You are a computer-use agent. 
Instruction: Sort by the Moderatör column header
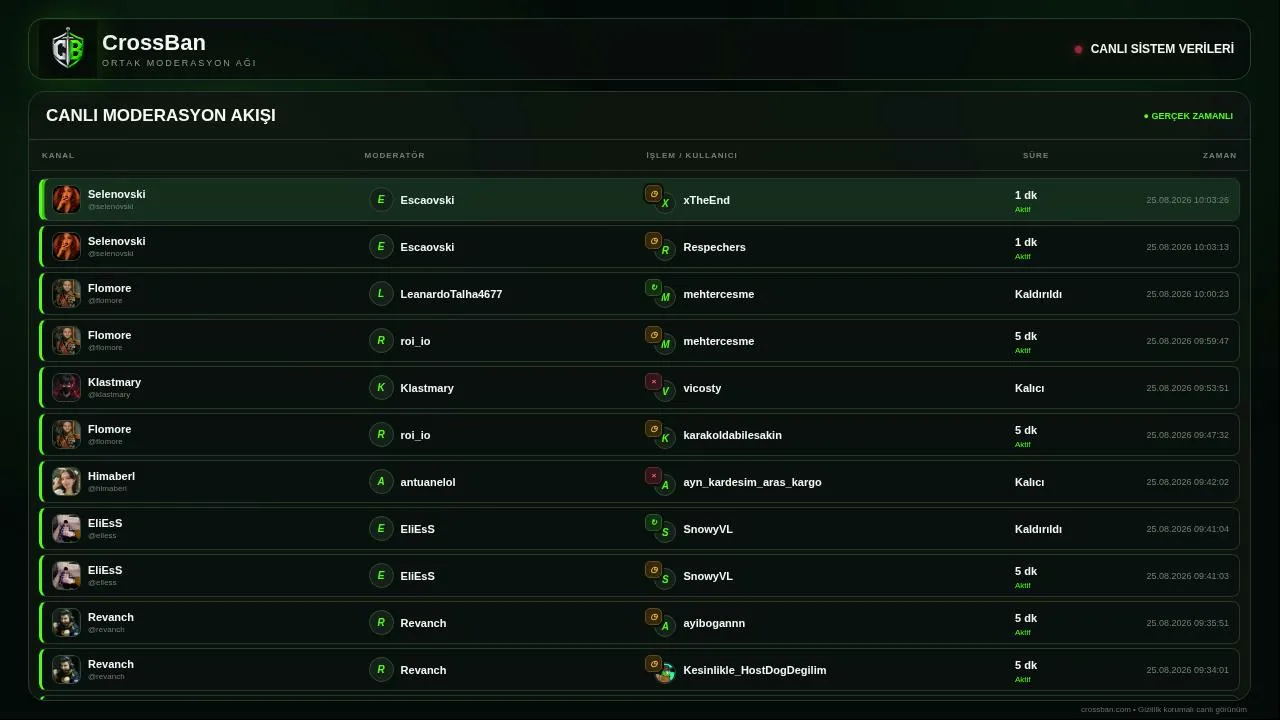pos(395,156)
